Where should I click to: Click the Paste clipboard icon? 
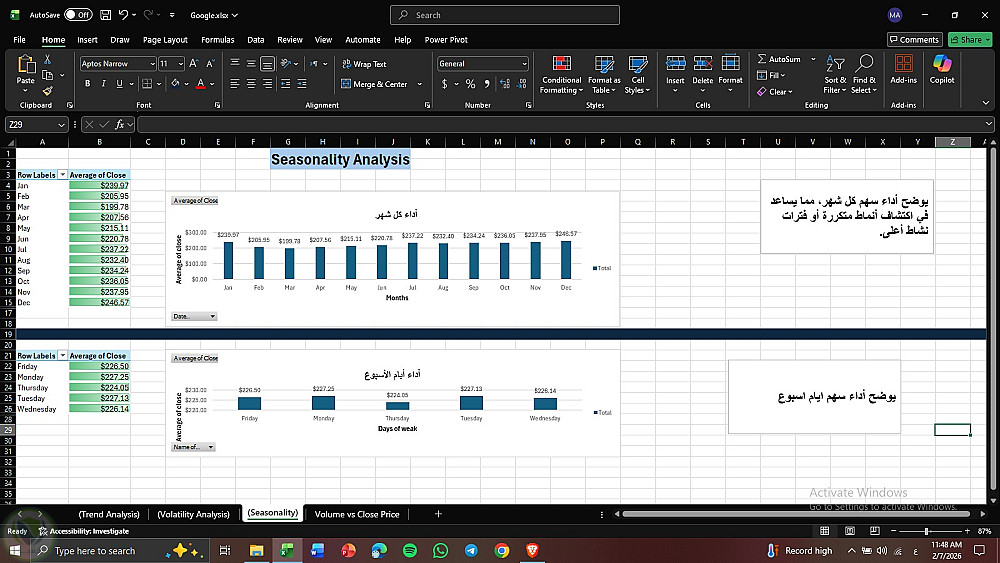coord(26,64)
